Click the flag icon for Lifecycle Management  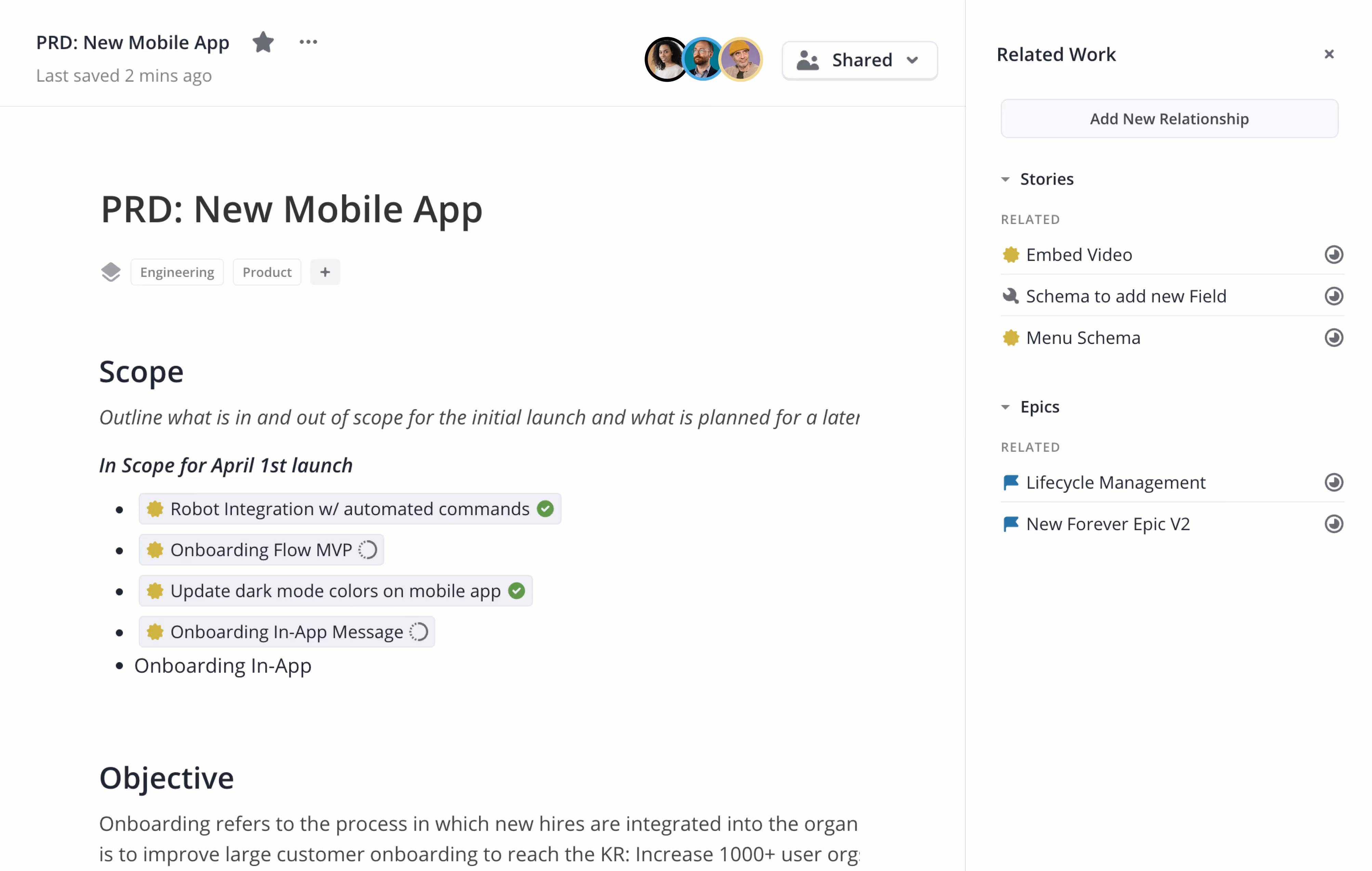1010,482
